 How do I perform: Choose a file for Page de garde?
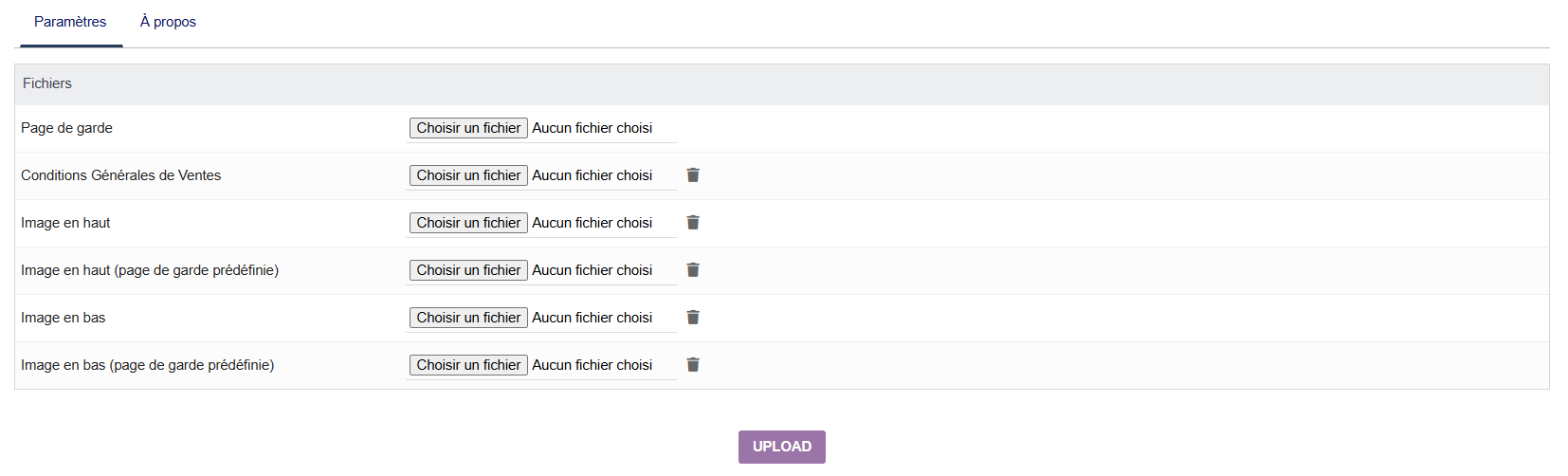coord(468,128)
